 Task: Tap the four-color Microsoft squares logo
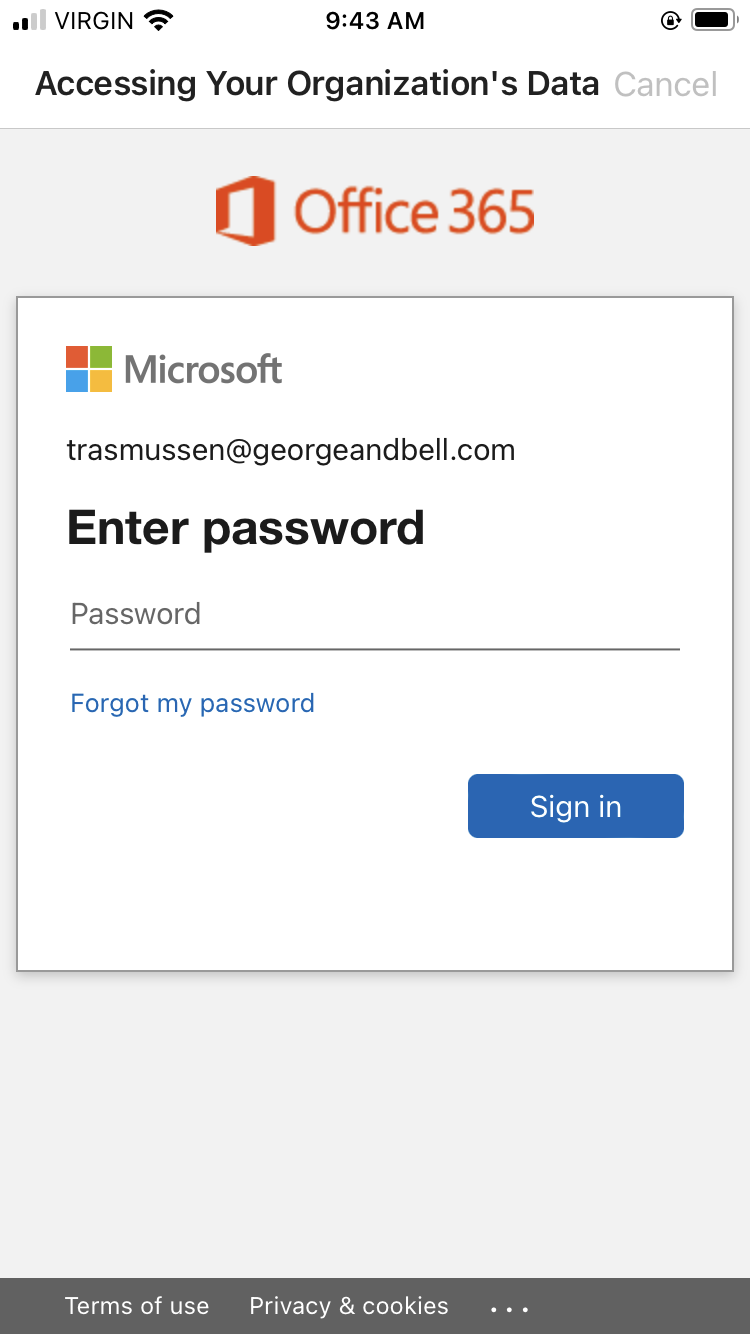[89, 369]
